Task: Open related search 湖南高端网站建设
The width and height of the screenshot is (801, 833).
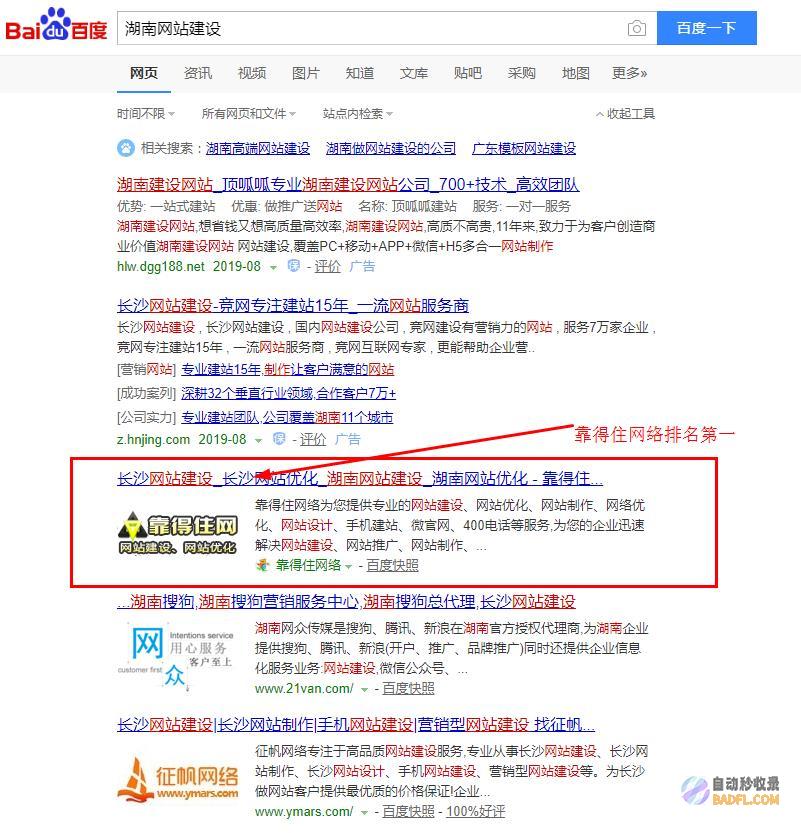Action: point(258,148)
